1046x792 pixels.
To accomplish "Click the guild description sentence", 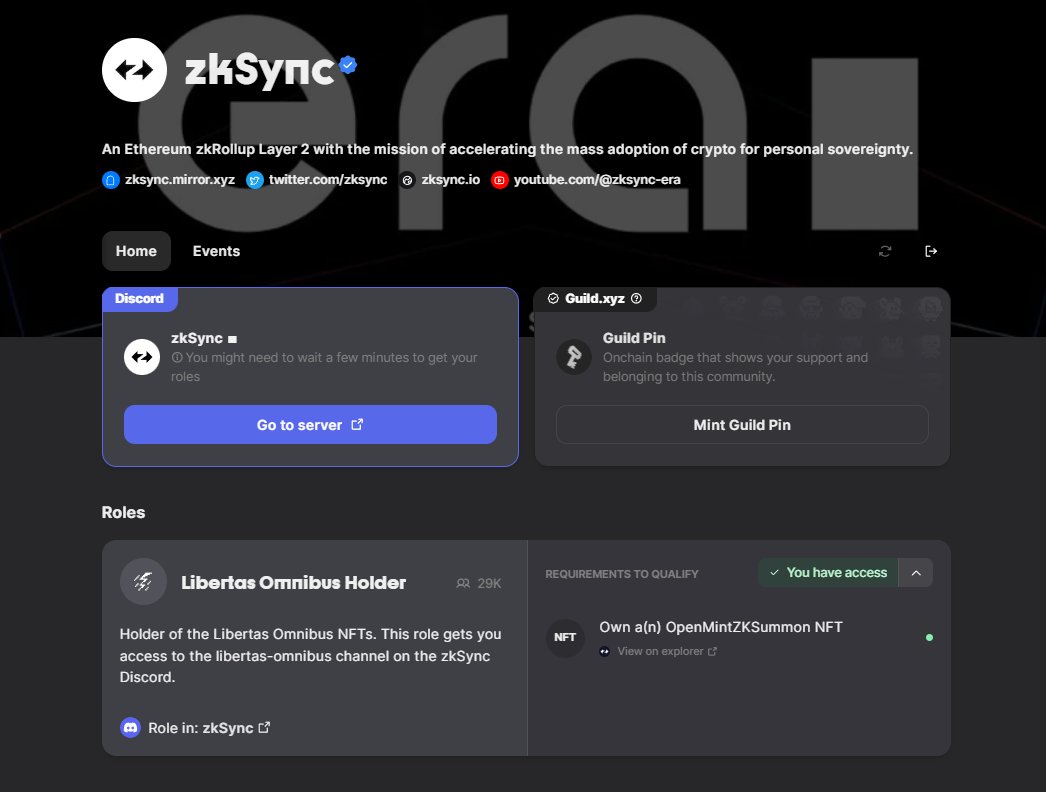I will [x=507, y=149].
